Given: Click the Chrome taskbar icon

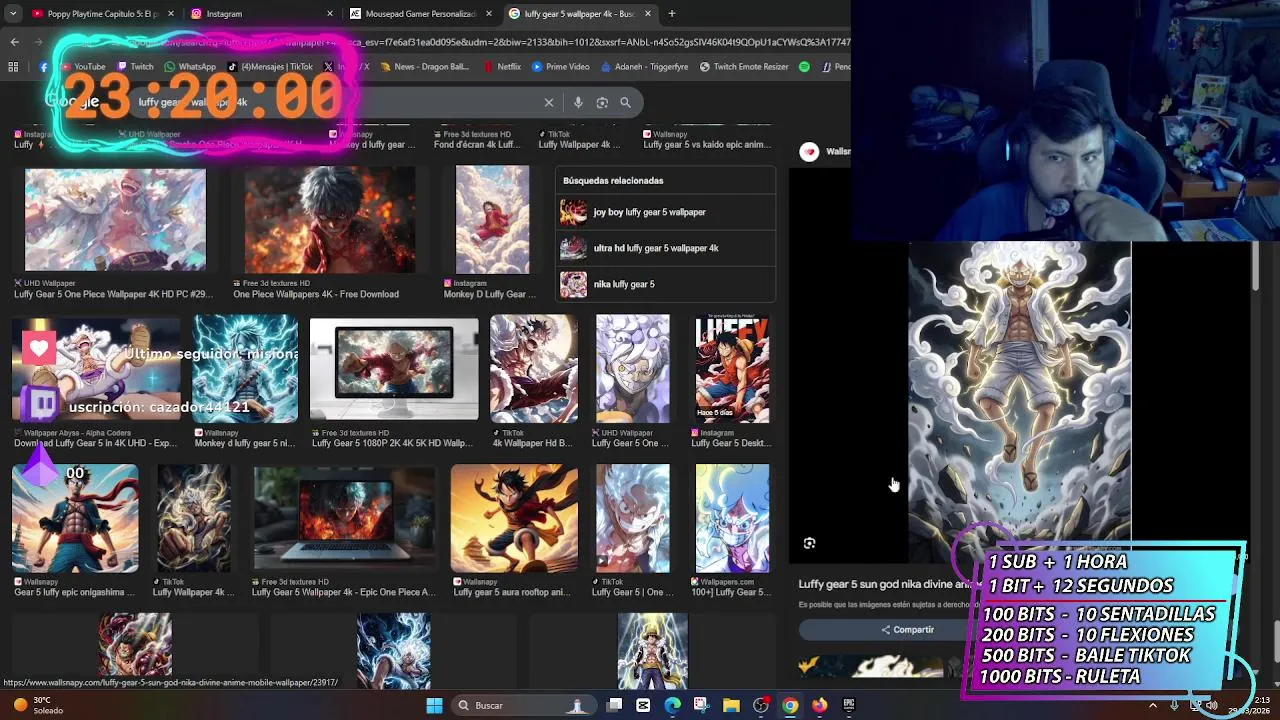Looking at the screenshot, I should (x=790, y=705).
